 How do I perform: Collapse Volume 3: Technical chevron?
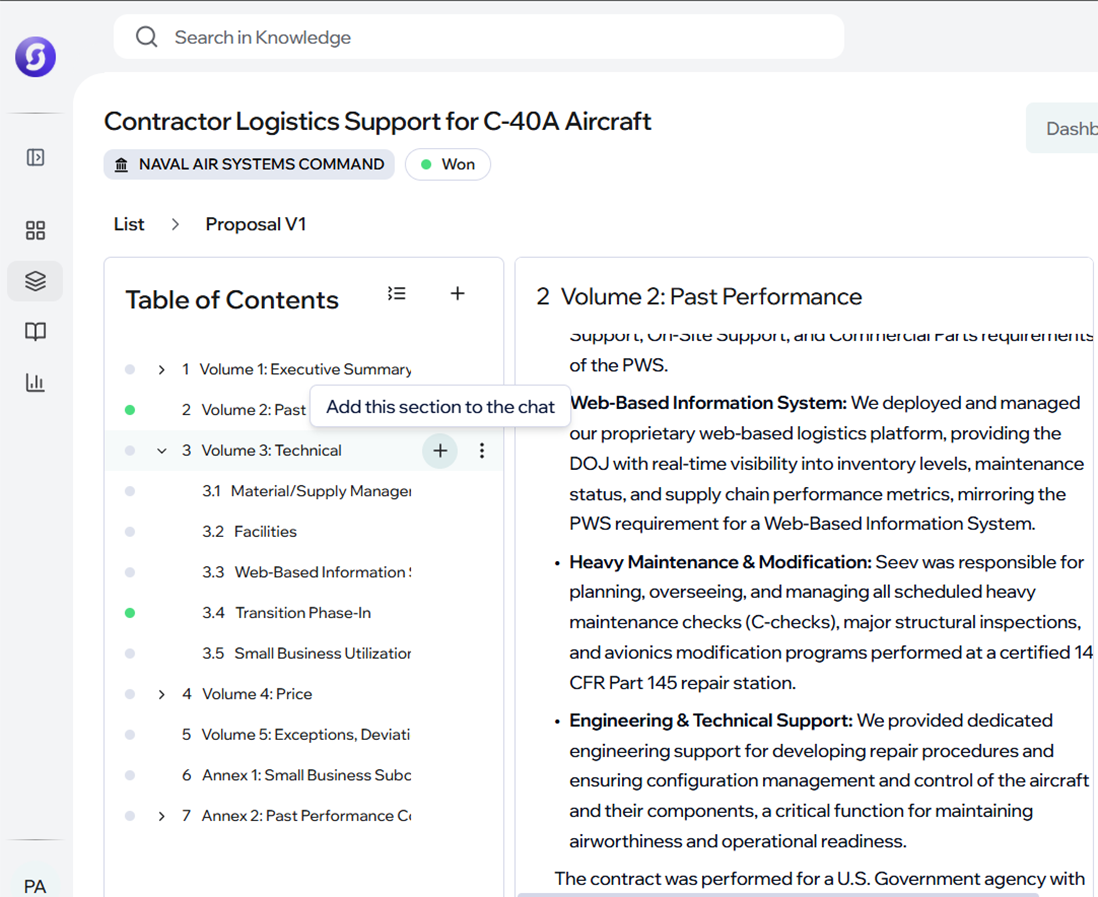click(x=162, y=450)
